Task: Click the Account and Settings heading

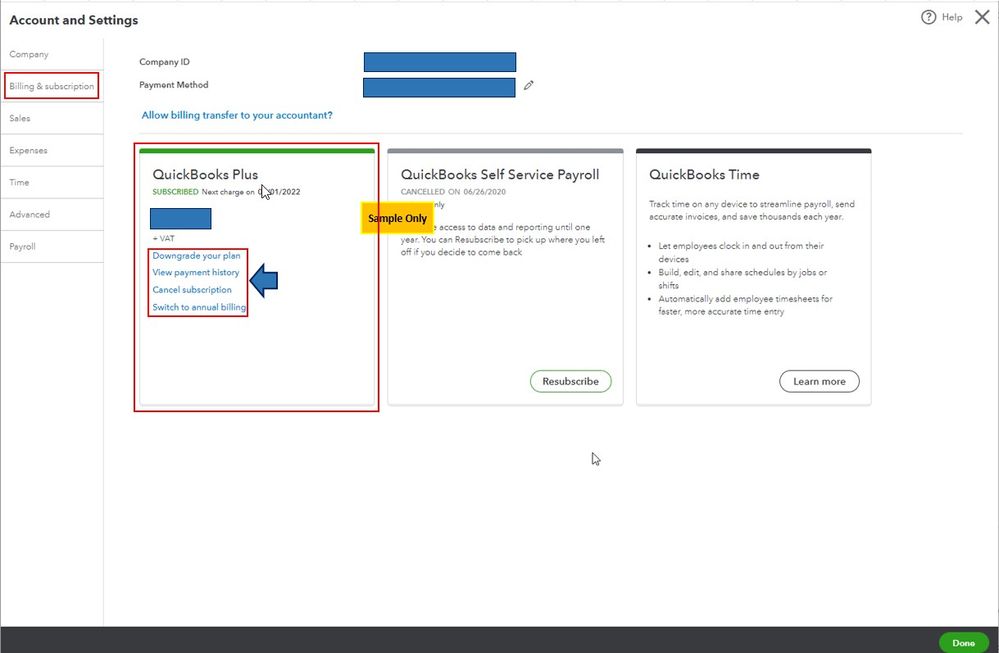Action: [73, 20]
